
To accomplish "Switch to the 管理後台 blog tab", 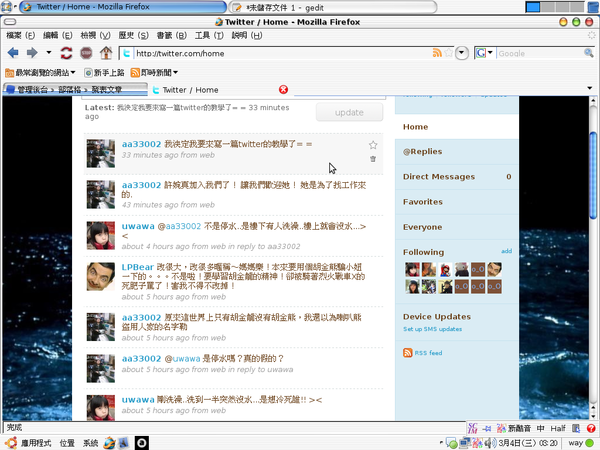I will coord(75,90).
